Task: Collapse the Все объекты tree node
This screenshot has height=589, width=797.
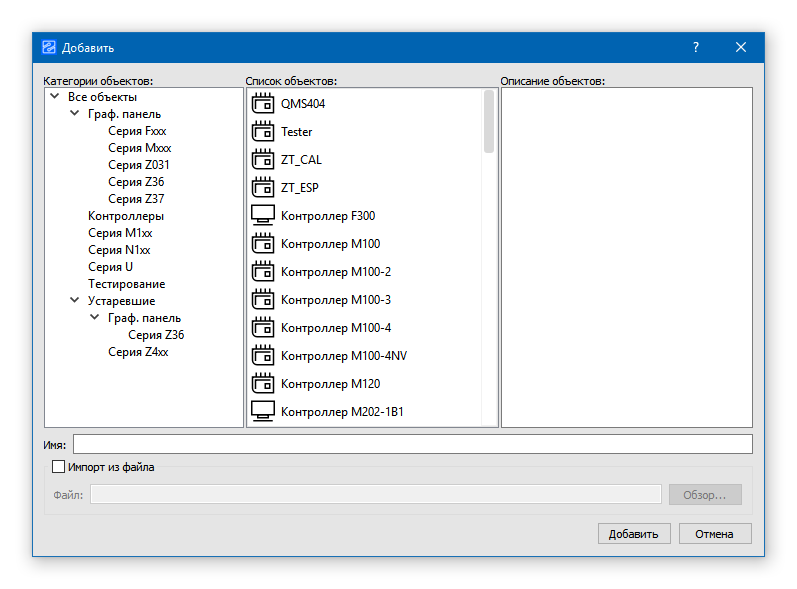Action: click(x=54, y=97)
